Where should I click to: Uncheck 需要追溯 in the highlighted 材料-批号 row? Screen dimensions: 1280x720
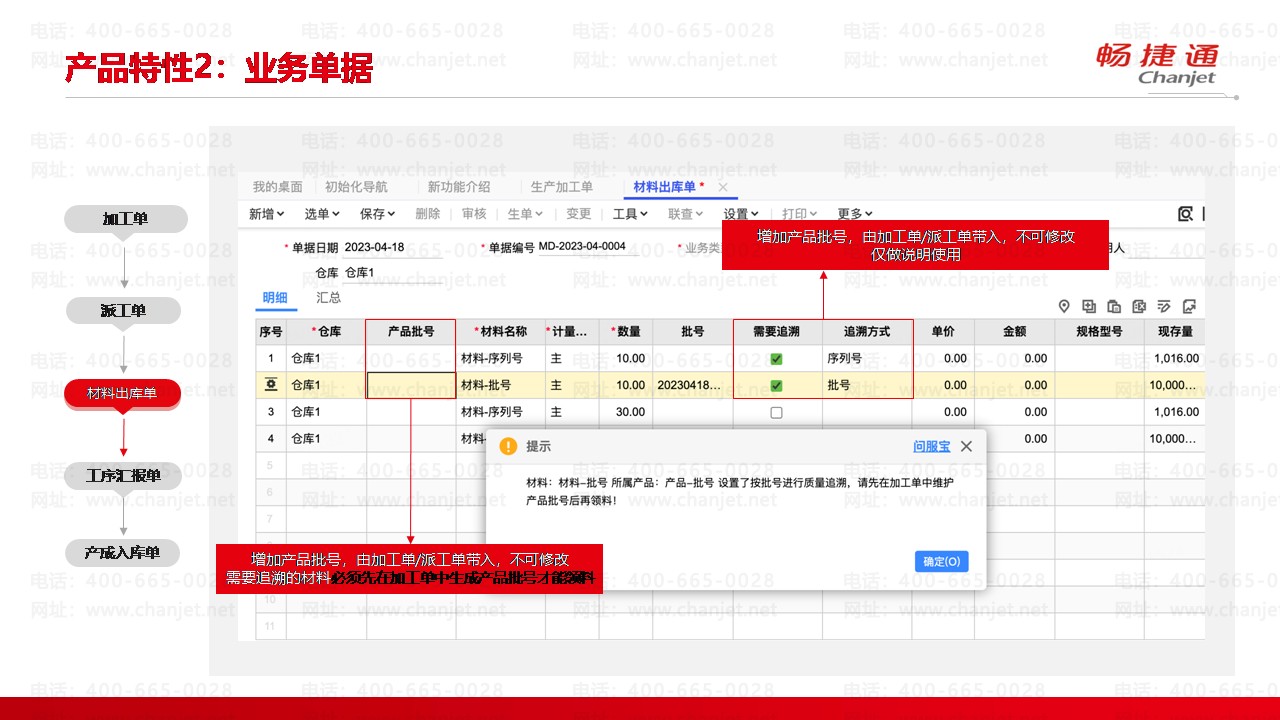pos(776,385)
